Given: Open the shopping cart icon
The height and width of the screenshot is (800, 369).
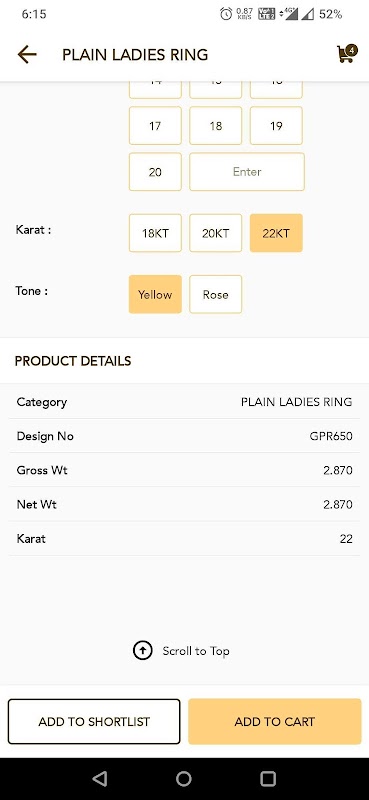Looking at the screenshot, I should pos(346,55).
